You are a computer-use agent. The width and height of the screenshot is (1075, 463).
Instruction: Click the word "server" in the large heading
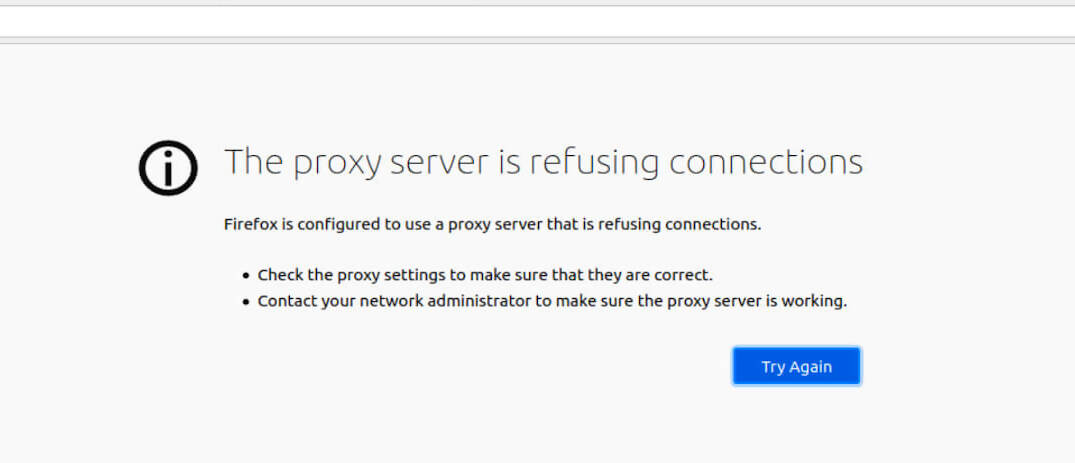tap(442, 161)
